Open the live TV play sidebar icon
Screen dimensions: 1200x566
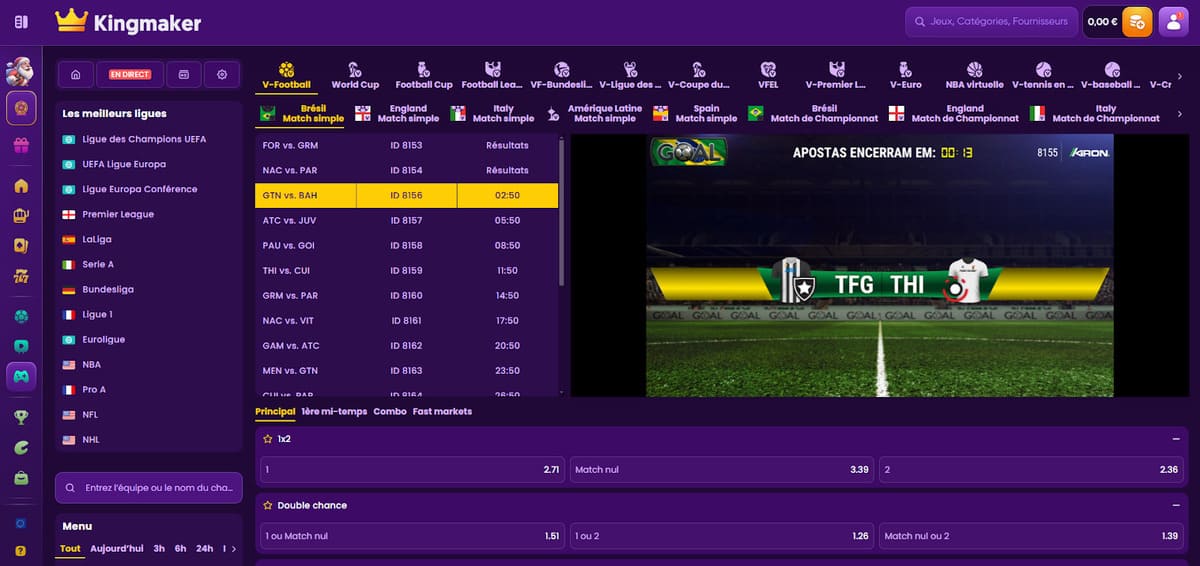[21, 346]
